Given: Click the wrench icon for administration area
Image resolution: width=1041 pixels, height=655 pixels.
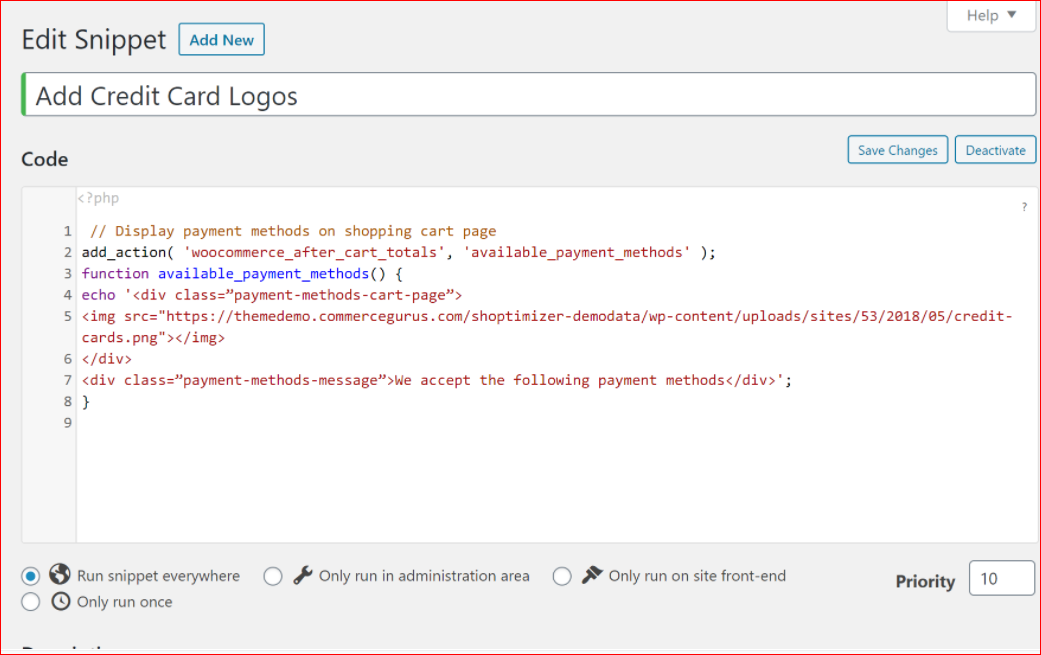Looking at the screenshot, I should [x=302, y=575].
